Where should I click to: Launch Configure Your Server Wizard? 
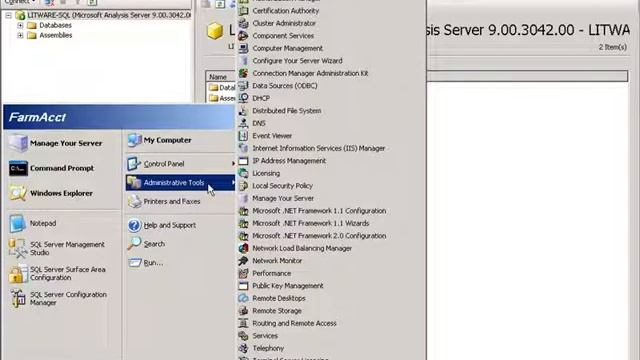297,61
